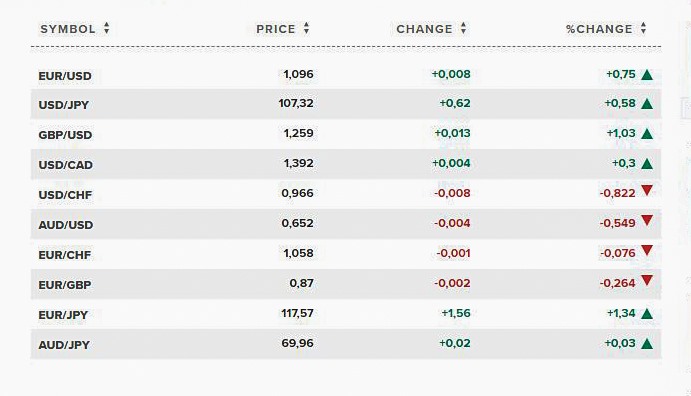Click green up arrow in EUR/JPY row

[647, 314]
